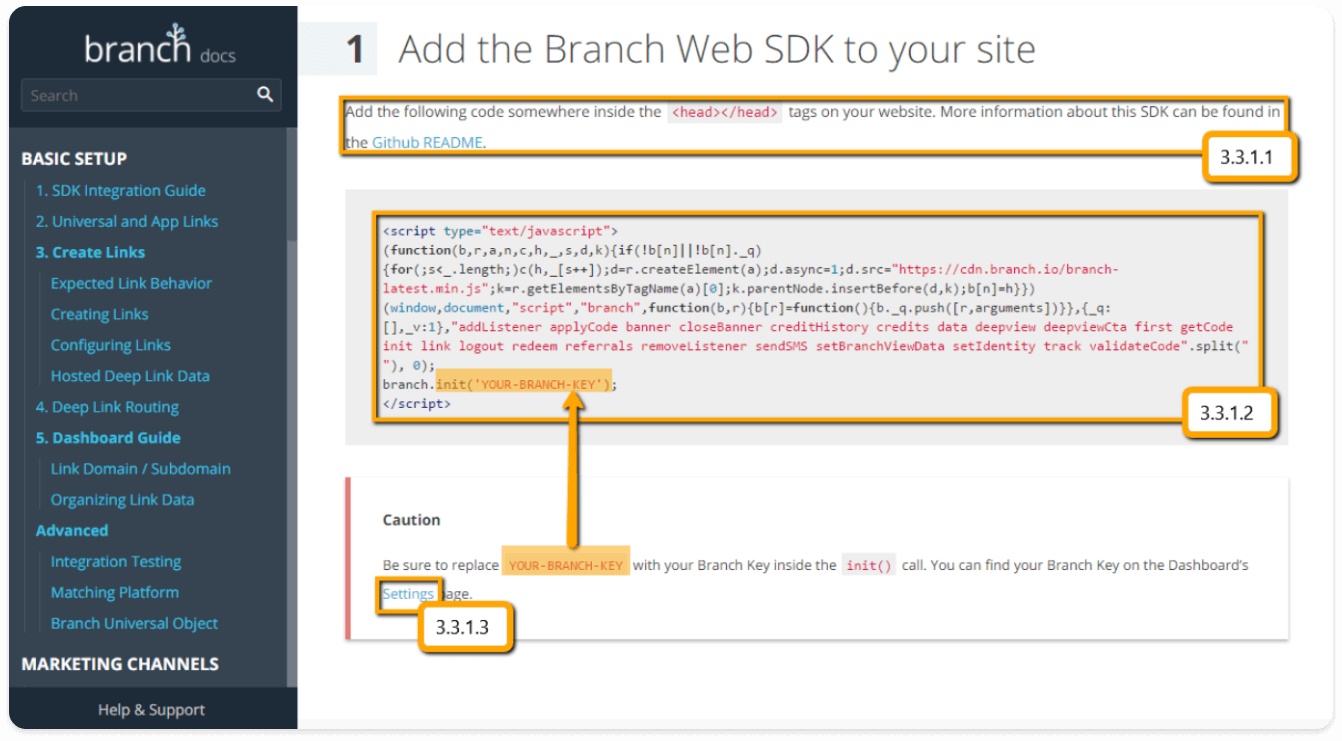Expand the Advanced sidebar section
Image resolution: width=1342 pixels, height=741 pixels.
click(x=71, y=531)
